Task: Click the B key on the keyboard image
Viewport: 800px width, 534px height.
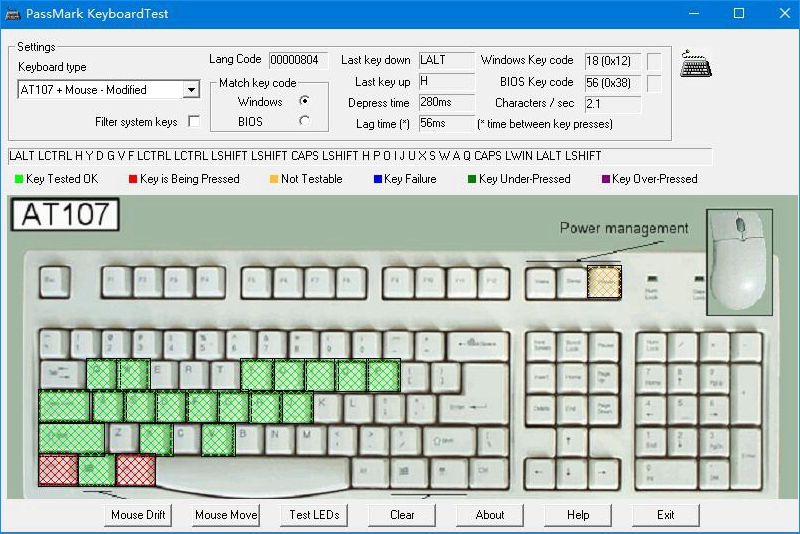Action: pos(248,439)
